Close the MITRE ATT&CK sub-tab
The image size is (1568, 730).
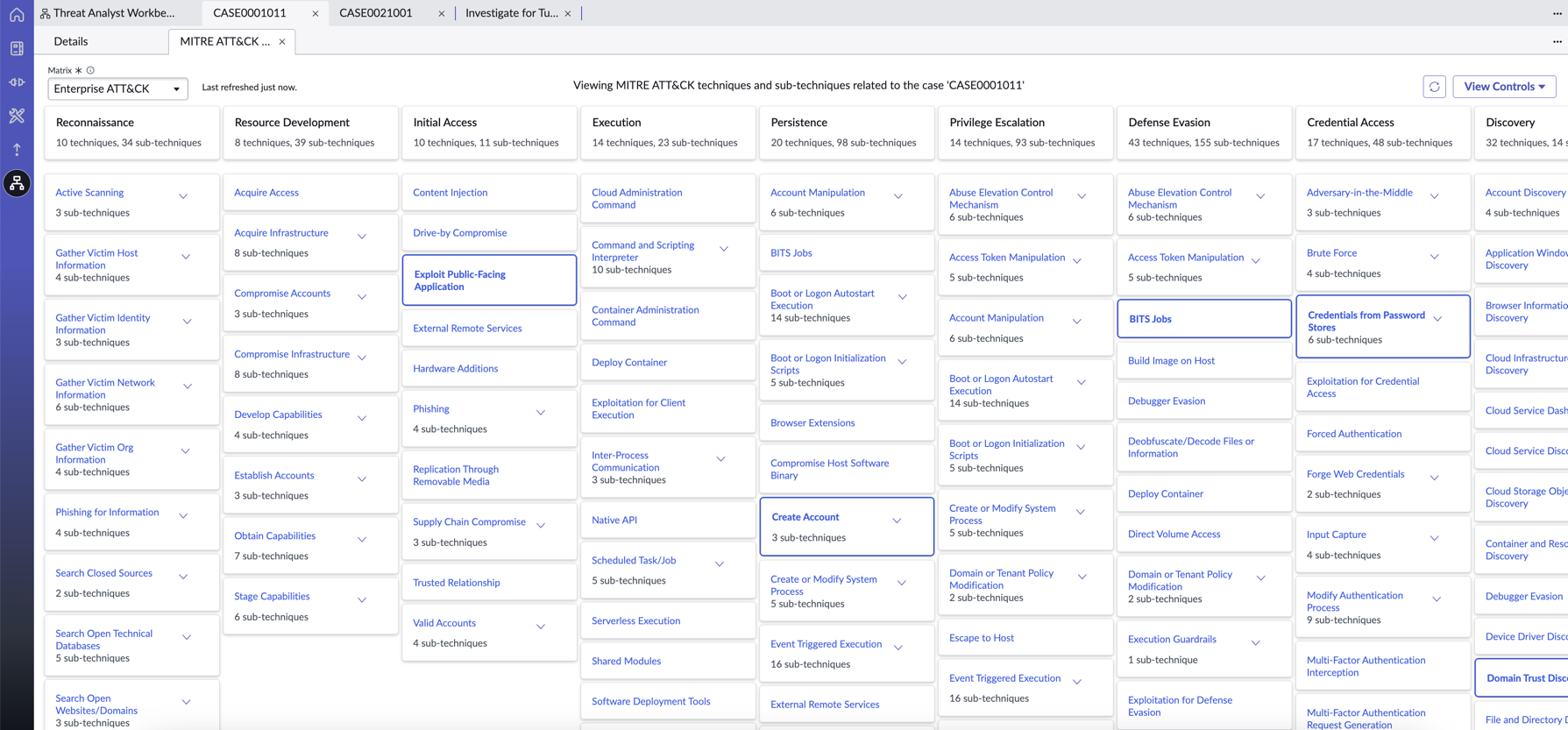click(x=282, y=41)
